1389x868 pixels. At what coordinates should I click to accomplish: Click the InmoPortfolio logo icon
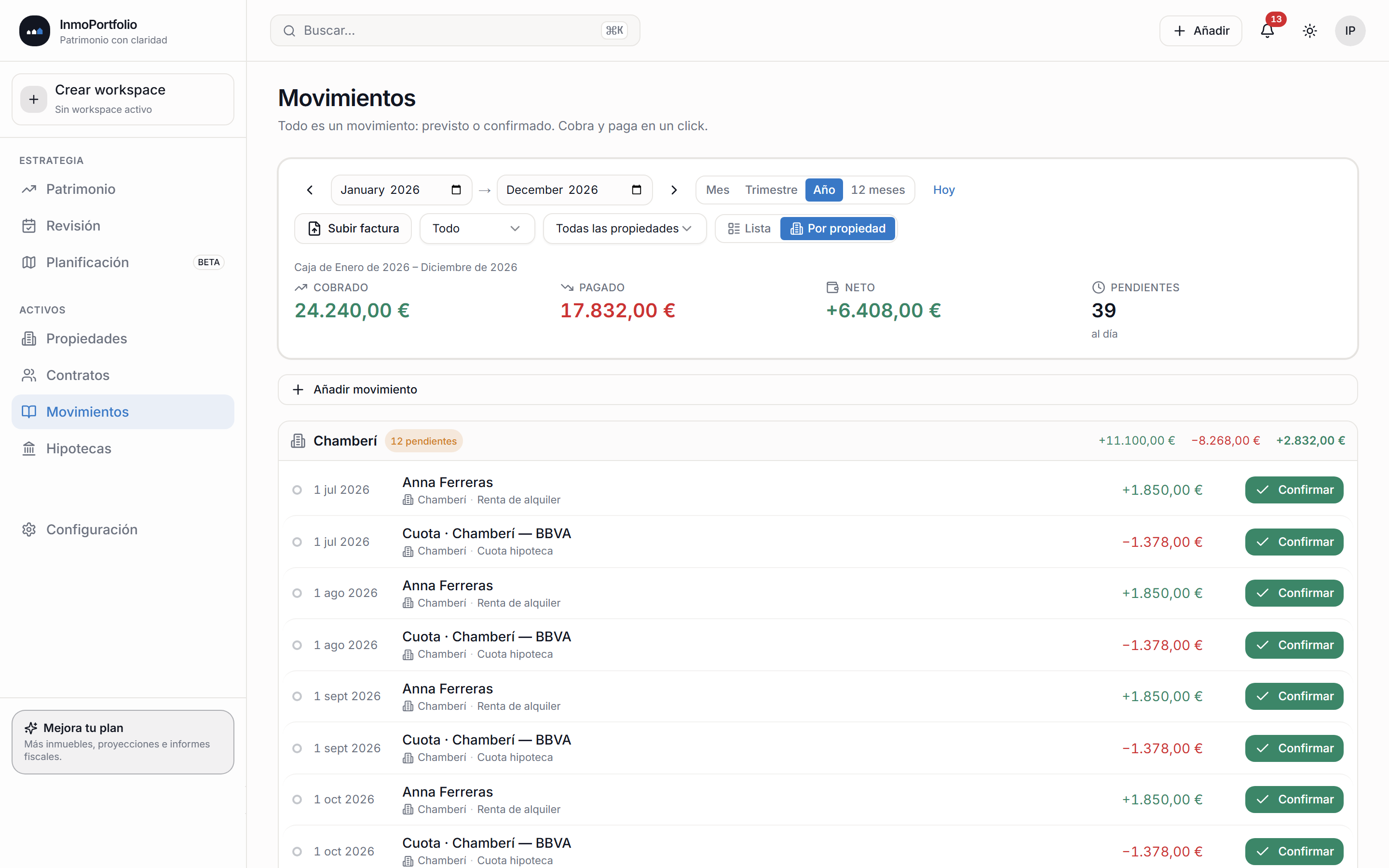[x=34, y=30]
